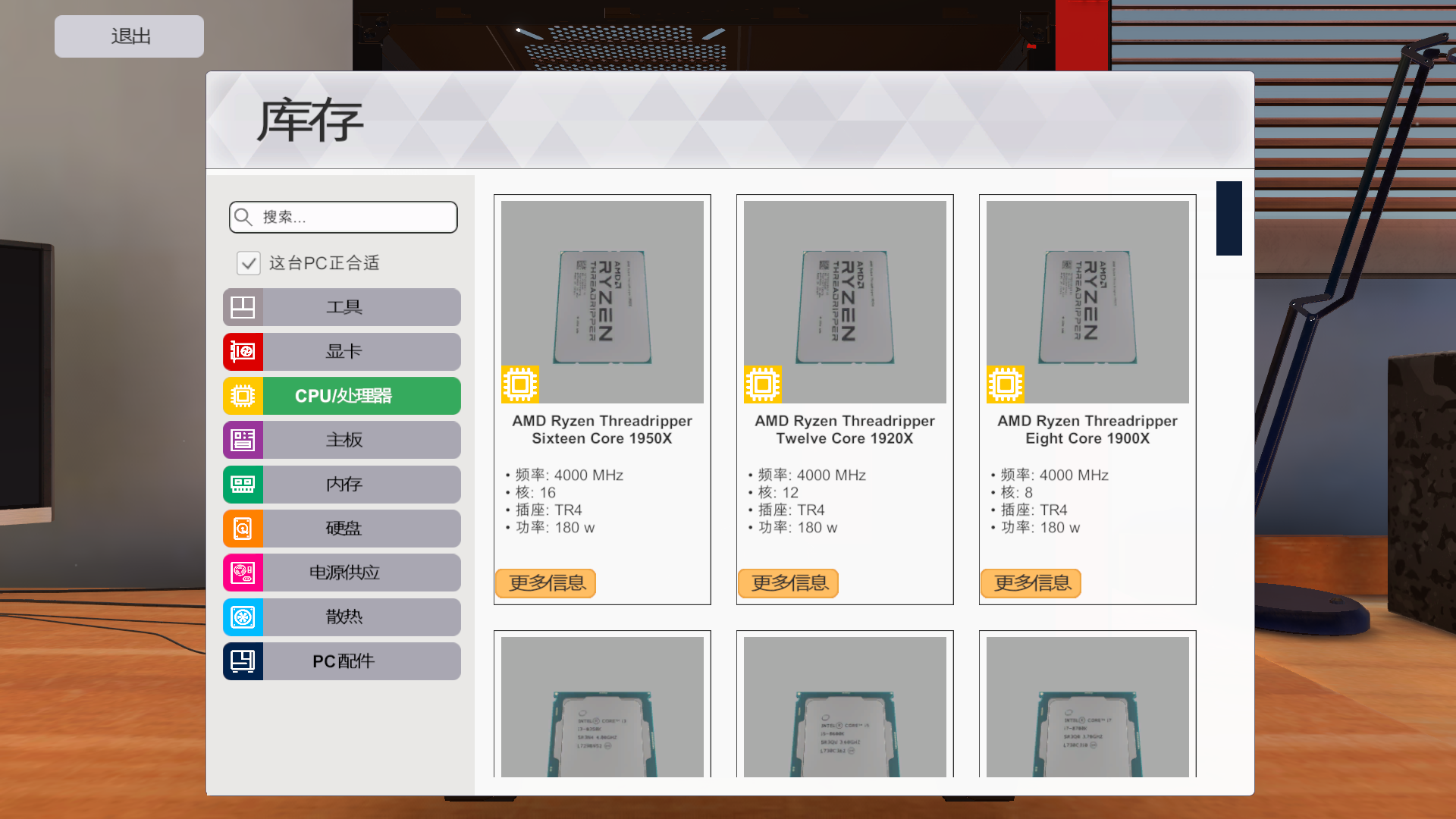Open the 散热 cooling category icon
Image resolution: width=1456 pixels, height=819 pixels.
coord(242,617)
